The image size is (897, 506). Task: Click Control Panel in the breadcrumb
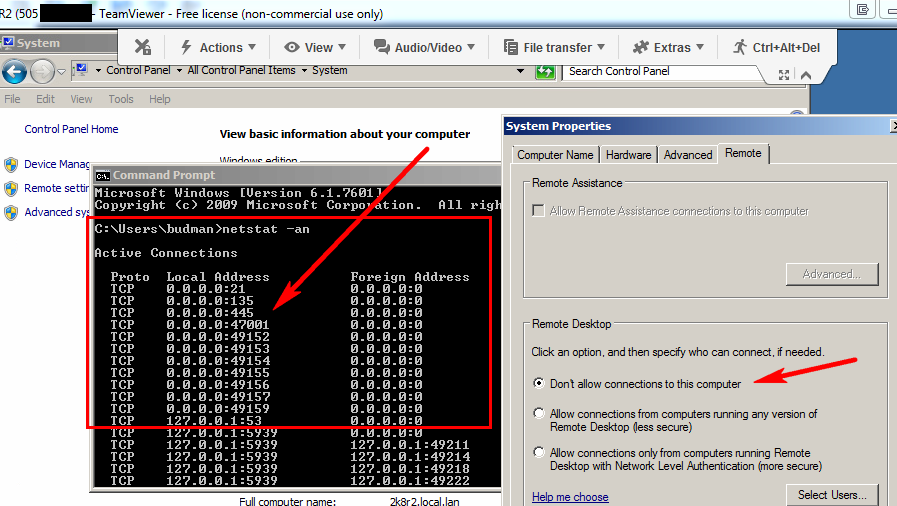[138, 70]
